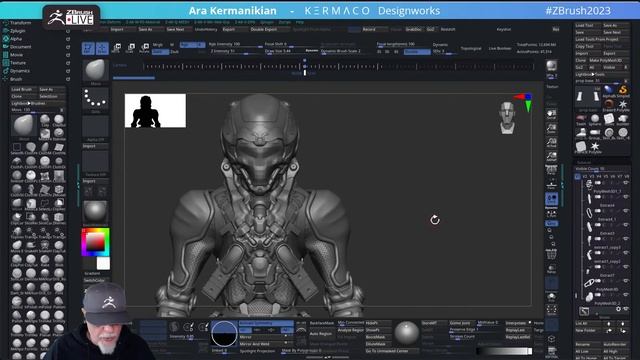Pick a color in the color picker square
Image resolution: width=640 pixels, height=360 pixels.
(x=95, y=242)
